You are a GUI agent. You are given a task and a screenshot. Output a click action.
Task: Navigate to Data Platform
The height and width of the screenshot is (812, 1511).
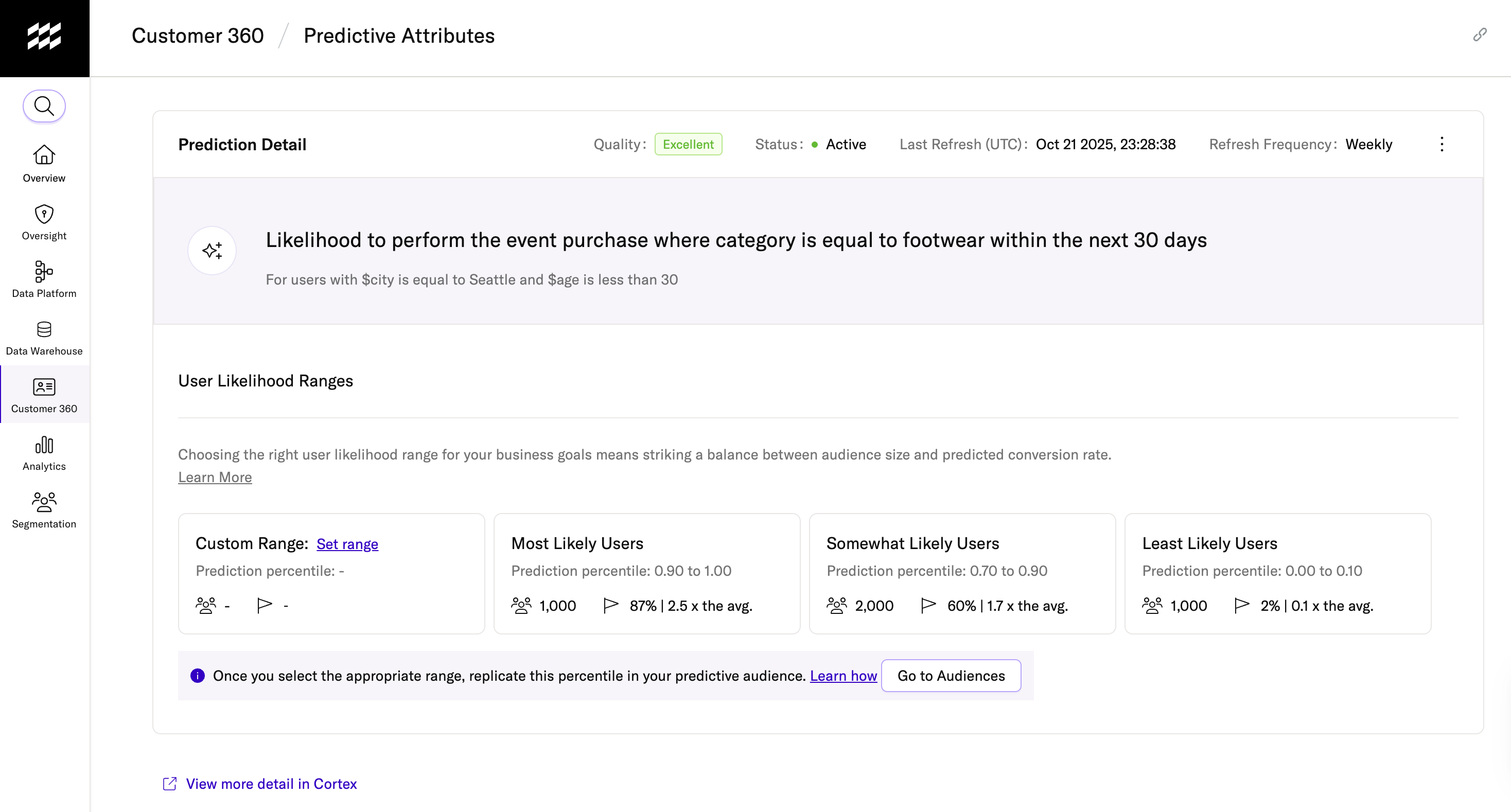point(44,279)
